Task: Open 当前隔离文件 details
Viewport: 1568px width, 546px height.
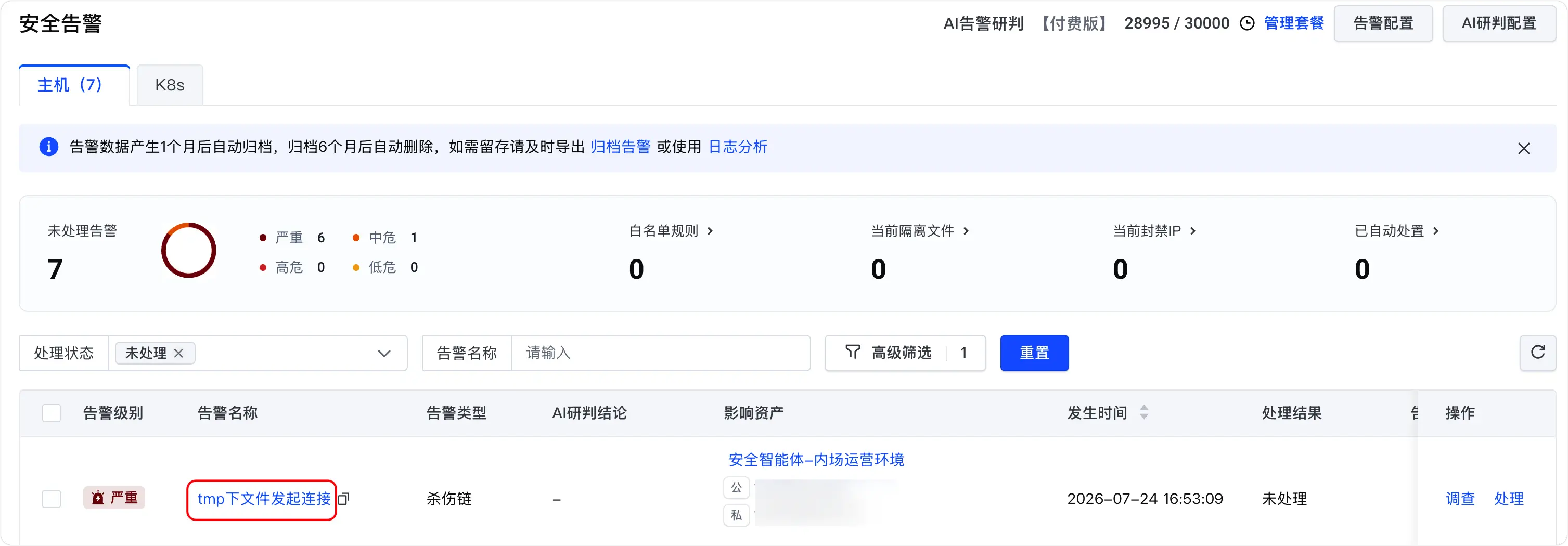Action: (x=920, y=231)
